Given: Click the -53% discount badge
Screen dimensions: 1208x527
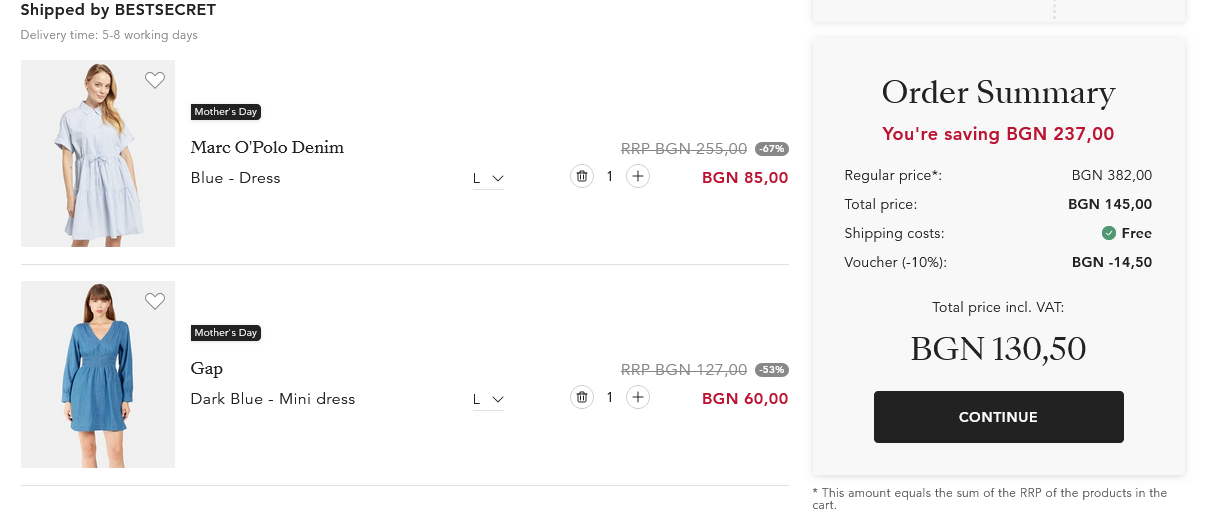Looking at the screenshot, I should [771, 370].
